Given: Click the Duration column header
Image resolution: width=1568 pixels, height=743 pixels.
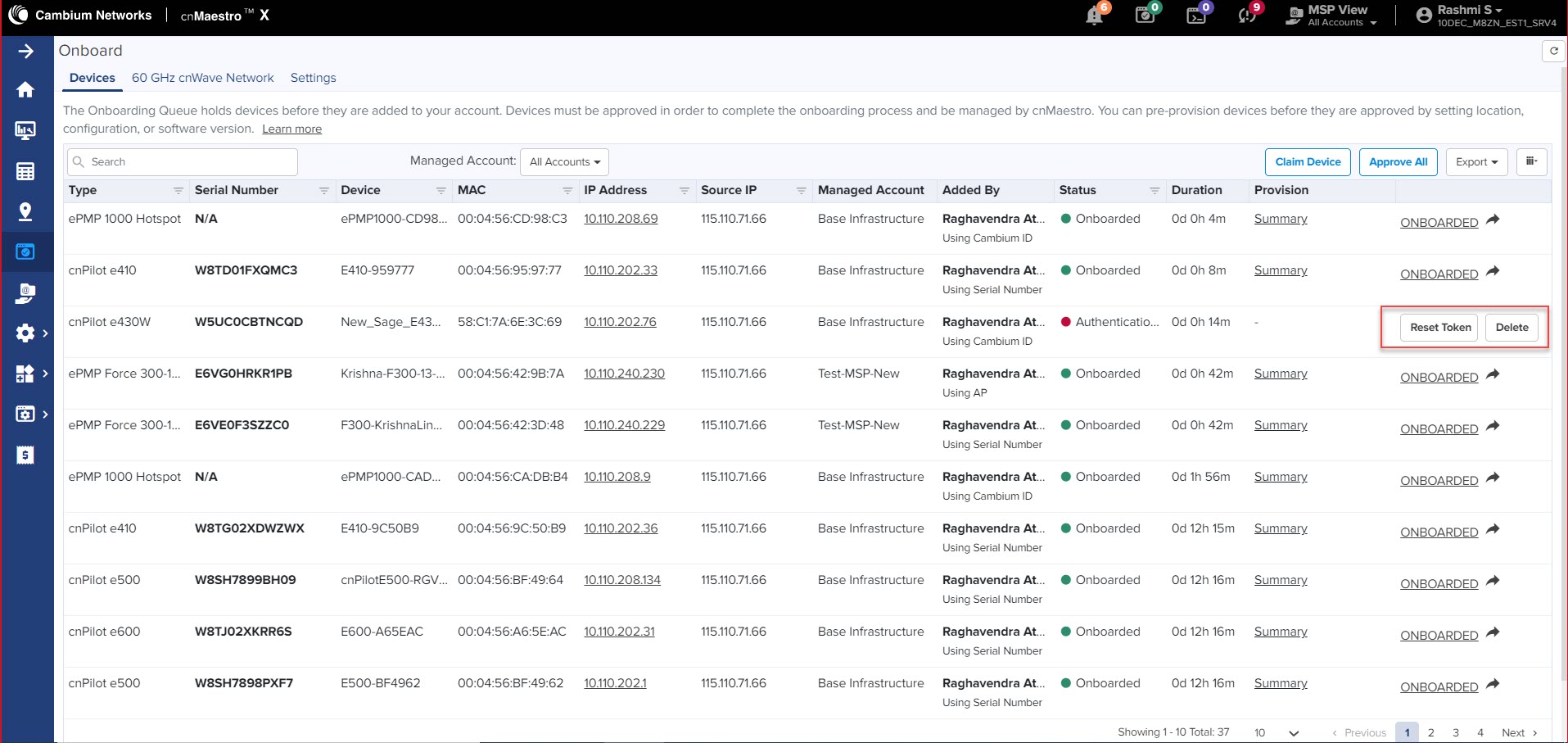Looking at the screenshot, I should 1196,190.
